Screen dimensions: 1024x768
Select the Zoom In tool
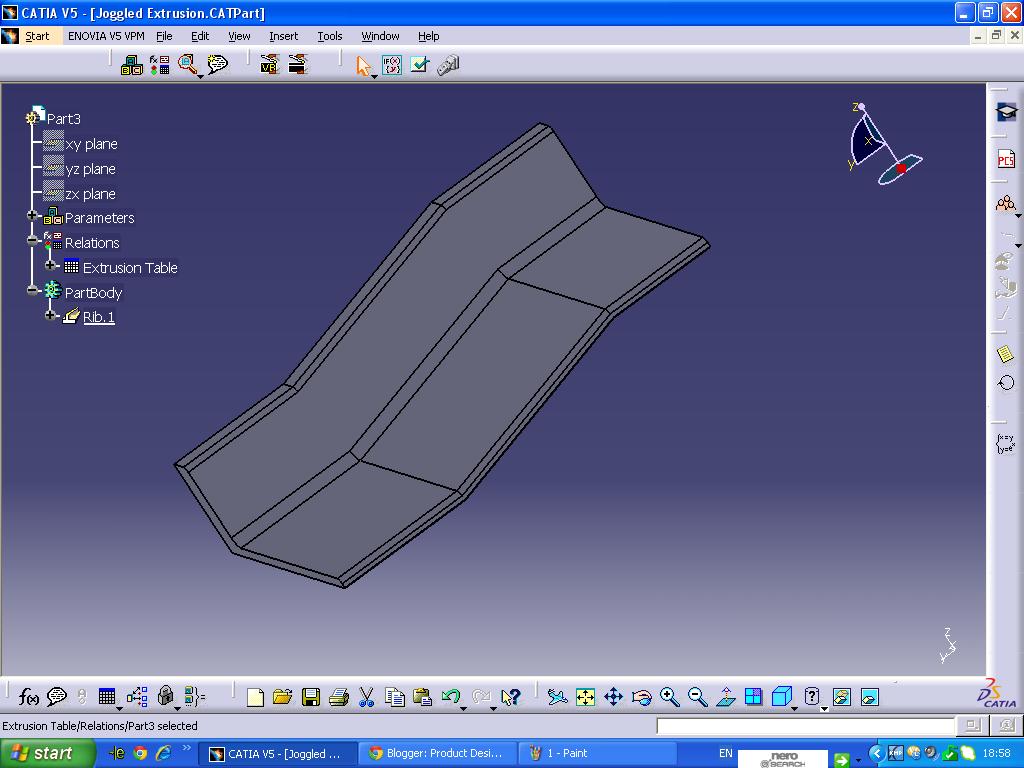pos(670,697)
